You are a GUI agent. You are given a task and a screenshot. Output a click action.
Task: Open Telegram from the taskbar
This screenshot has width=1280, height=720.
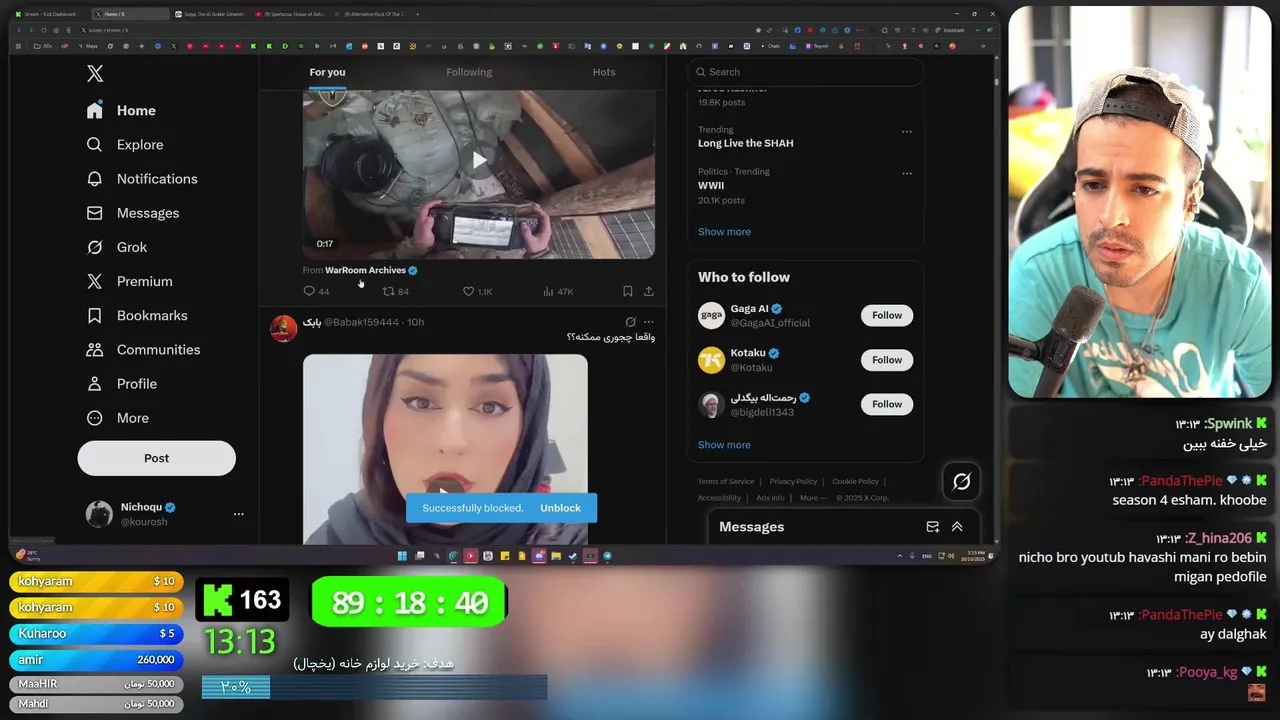(x=607, y=556)
